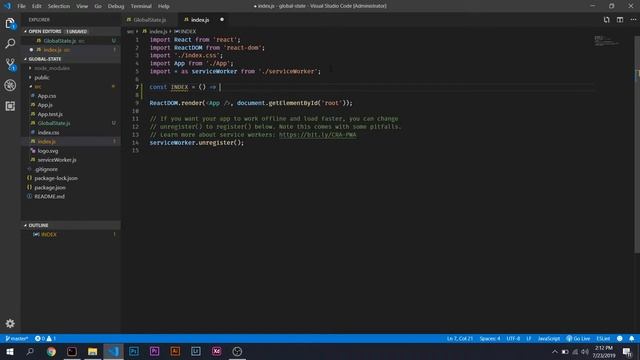The height and width of the screenshot is (360, 640).
Task: Follow the https://bit.ly/CRA-PWA link in code
Action: (318, 135)
